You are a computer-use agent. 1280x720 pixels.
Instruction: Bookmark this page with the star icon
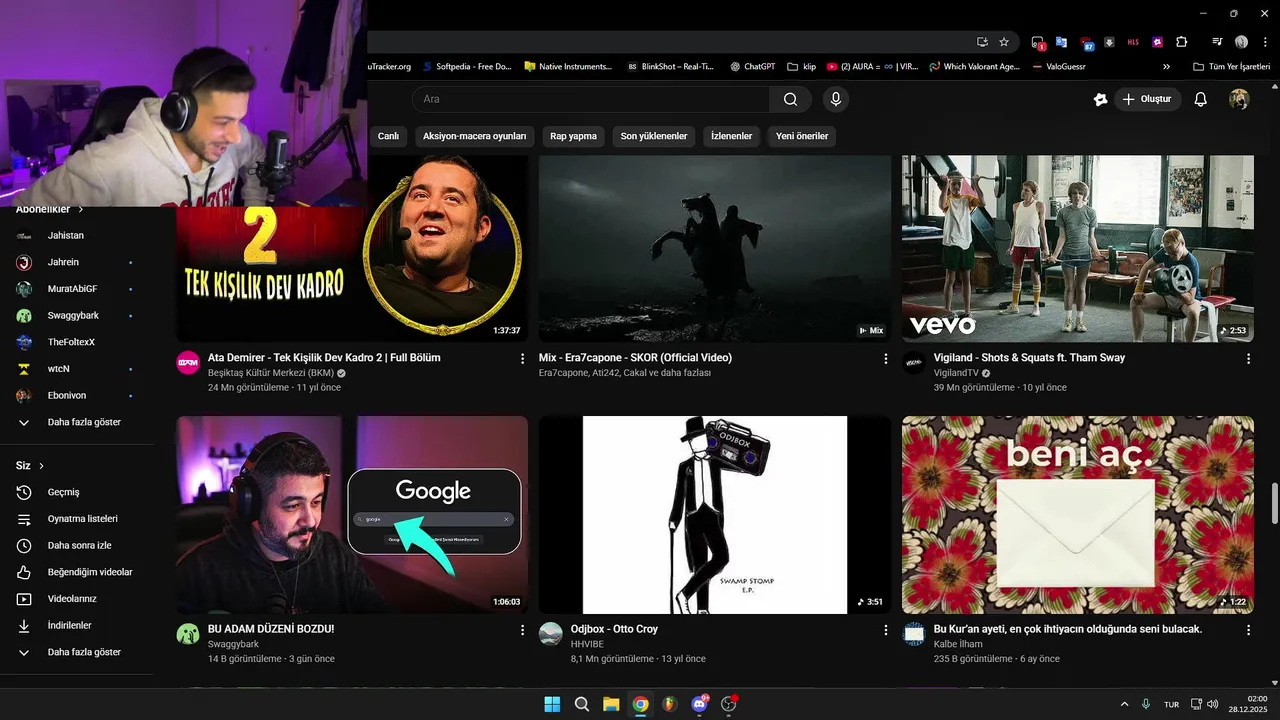[x=1003, y=42]
